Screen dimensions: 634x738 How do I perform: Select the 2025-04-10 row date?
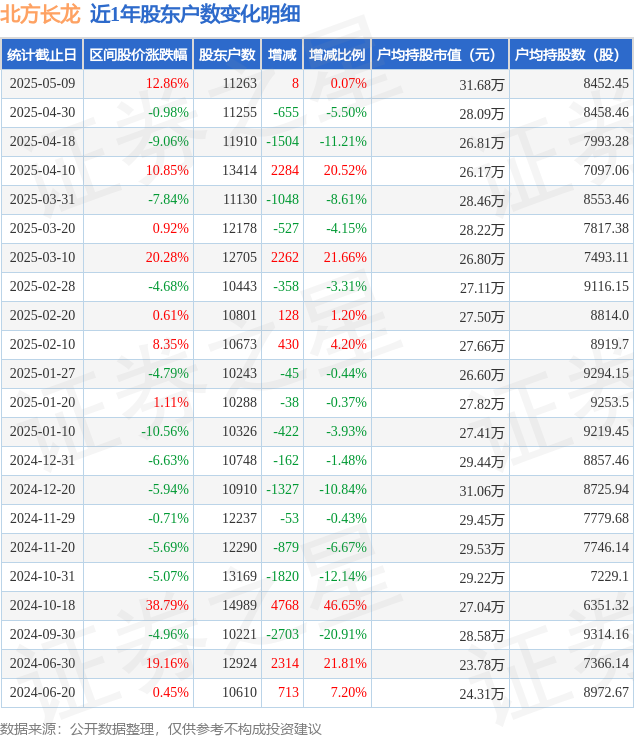[x=42, y=170]
